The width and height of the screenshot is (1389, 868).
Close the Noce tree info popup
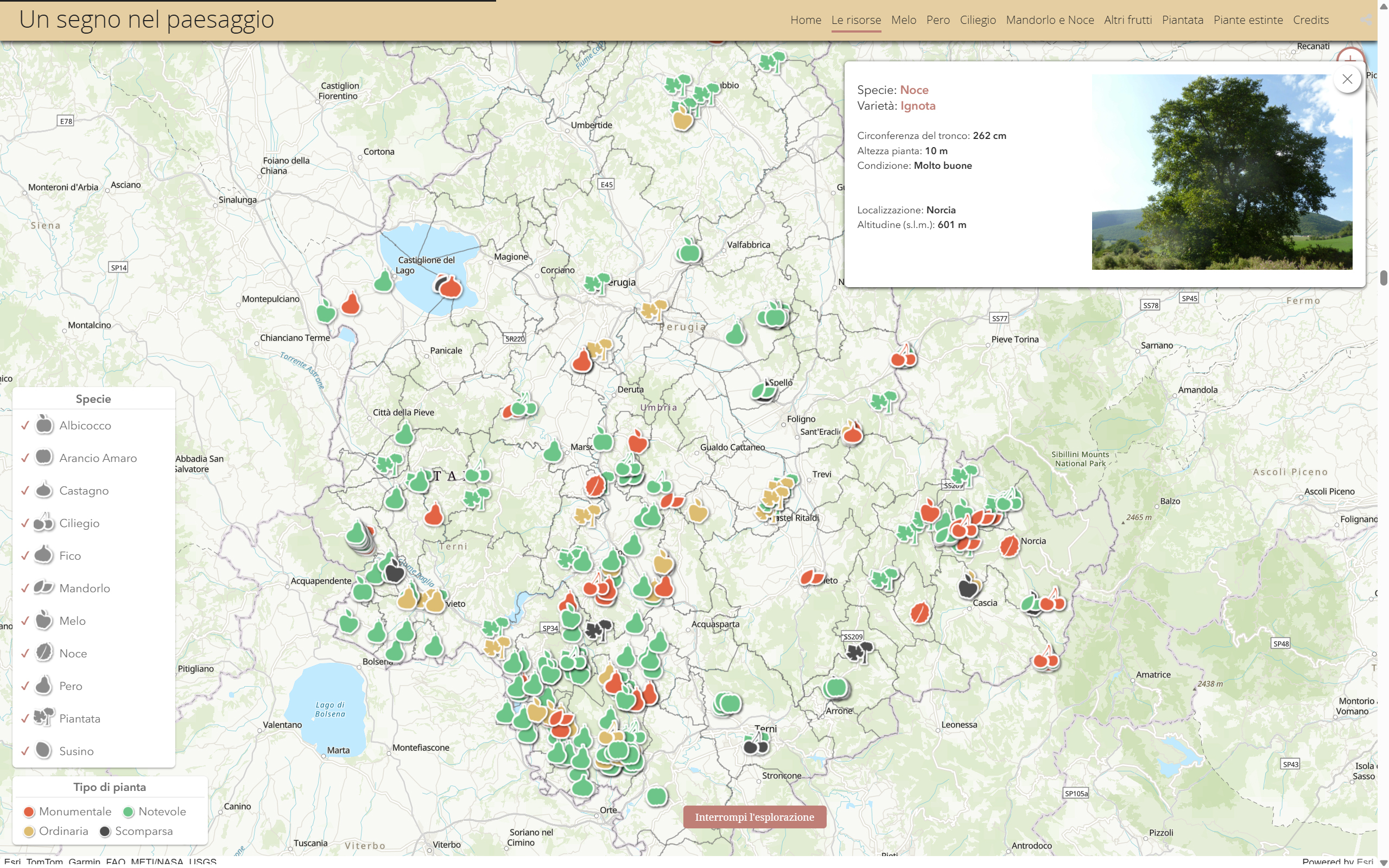point(1347,79)
